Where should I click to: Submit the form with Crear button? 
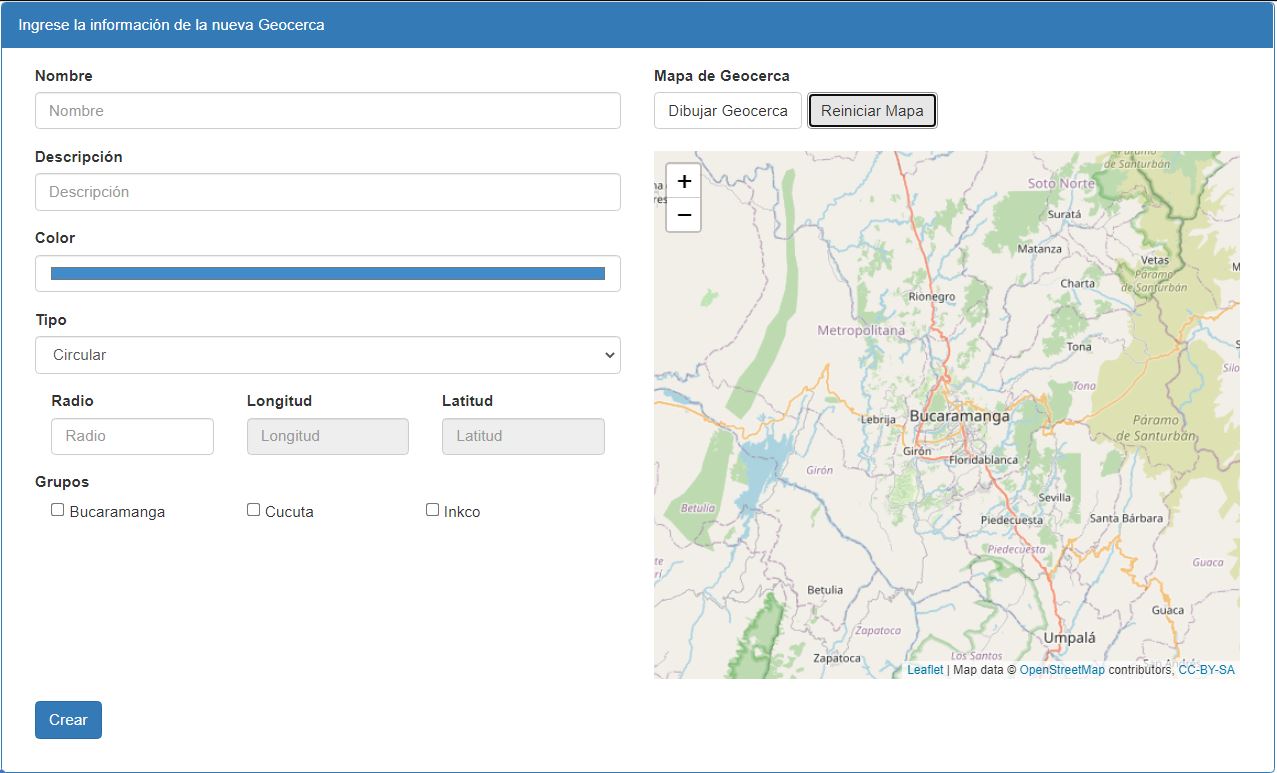tap(68, 720)
